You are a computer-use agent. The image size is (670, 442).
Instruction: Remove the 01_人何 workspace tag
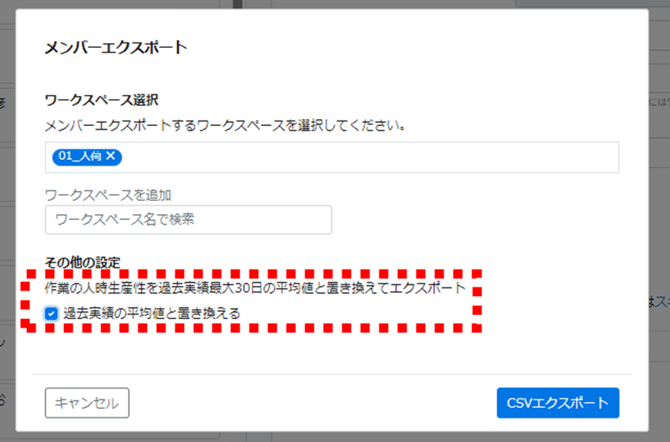pos(111,156)
